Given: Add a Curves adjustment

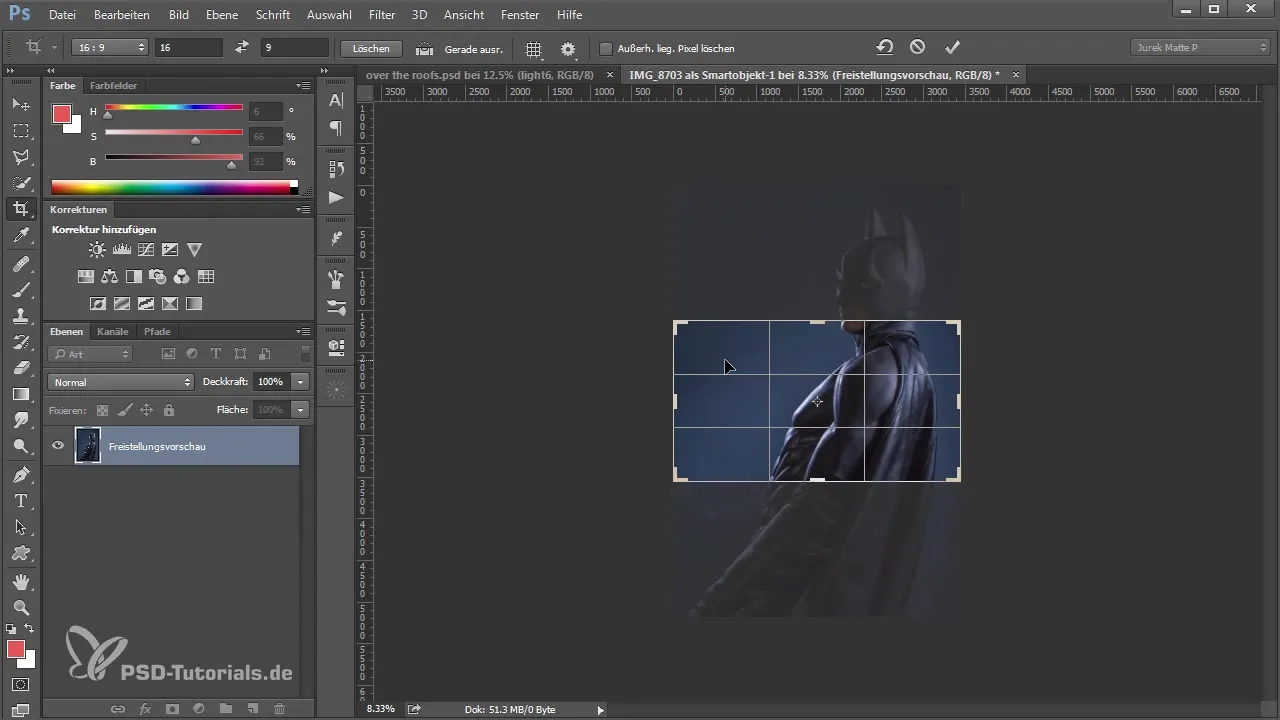Looking at the screenshot, I should (146, 250).
